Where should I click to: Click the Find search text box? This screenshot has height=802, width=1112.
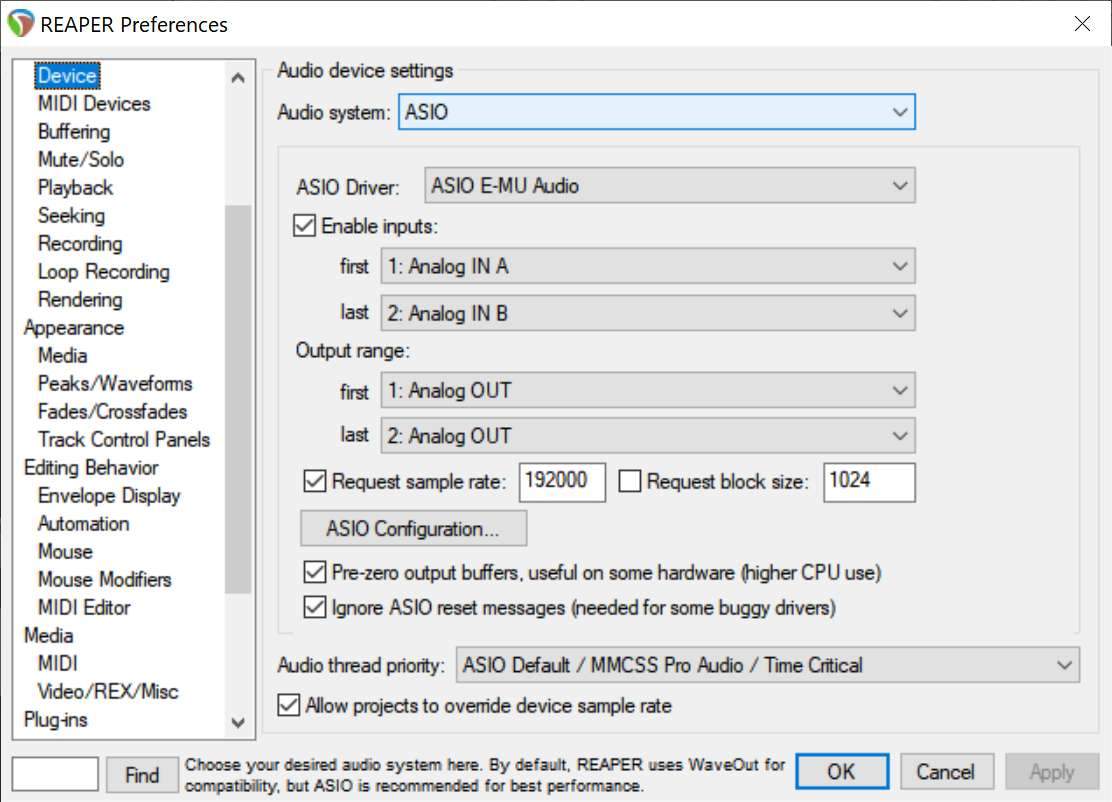click(x=55, y=774)
